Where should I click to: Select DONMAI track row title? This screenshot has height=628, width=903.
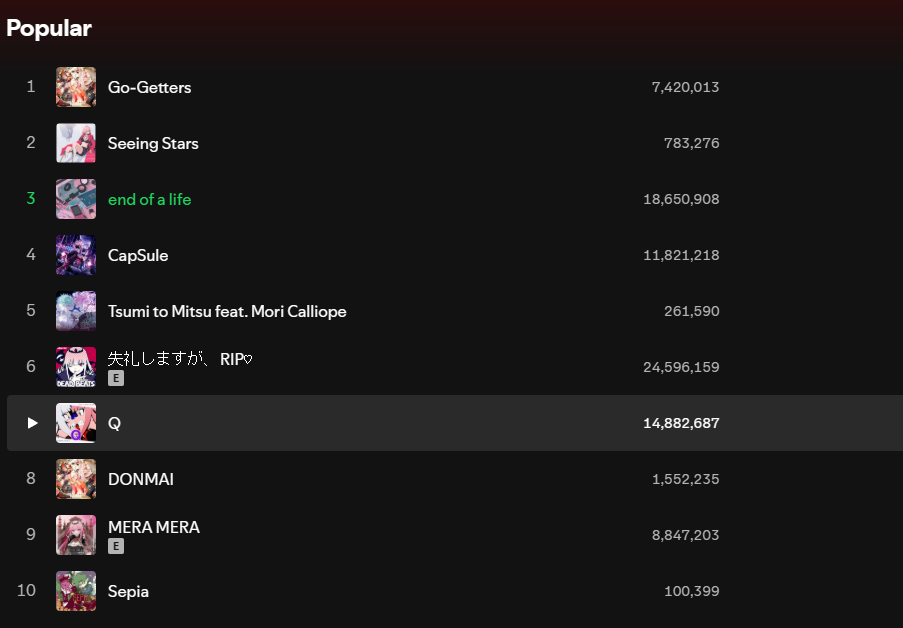[x=141, y=479]
